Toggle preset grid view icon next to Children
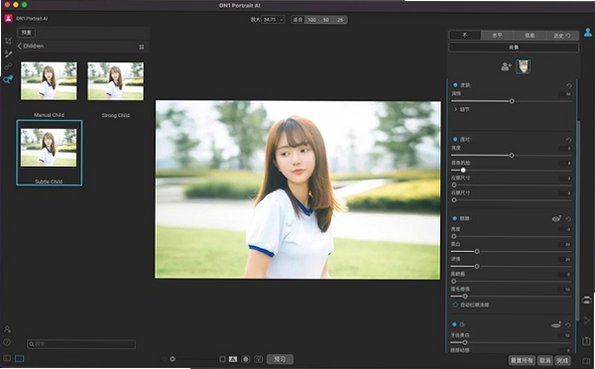This screenshot has width=595, height=369. (142, 47)
